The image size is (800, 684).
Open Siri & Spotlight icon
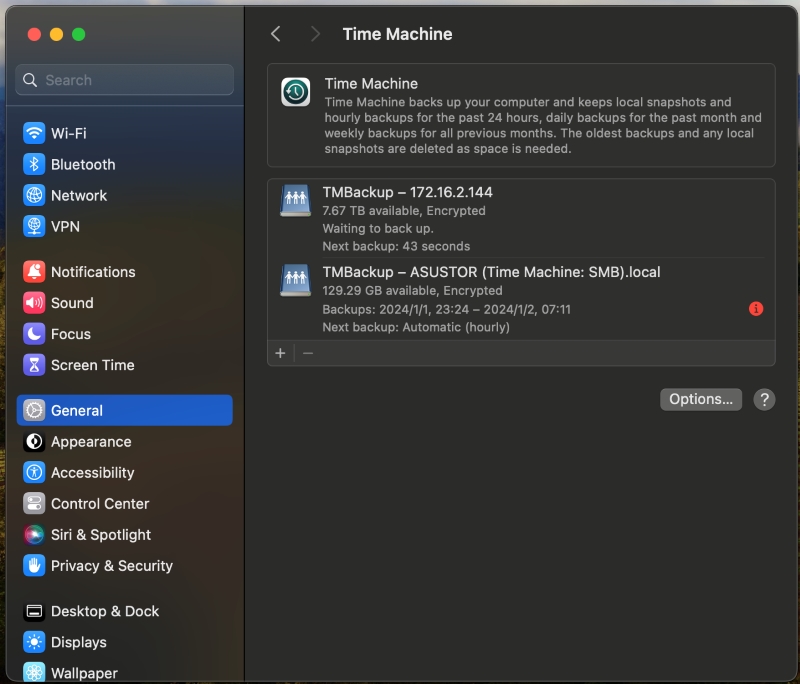[34, 535]
